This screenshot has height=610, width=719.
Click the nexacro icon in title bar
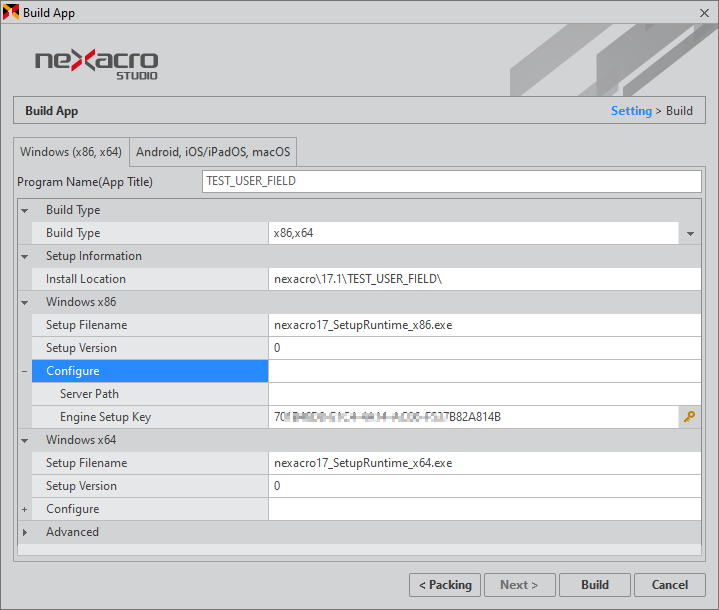(11, 12)
